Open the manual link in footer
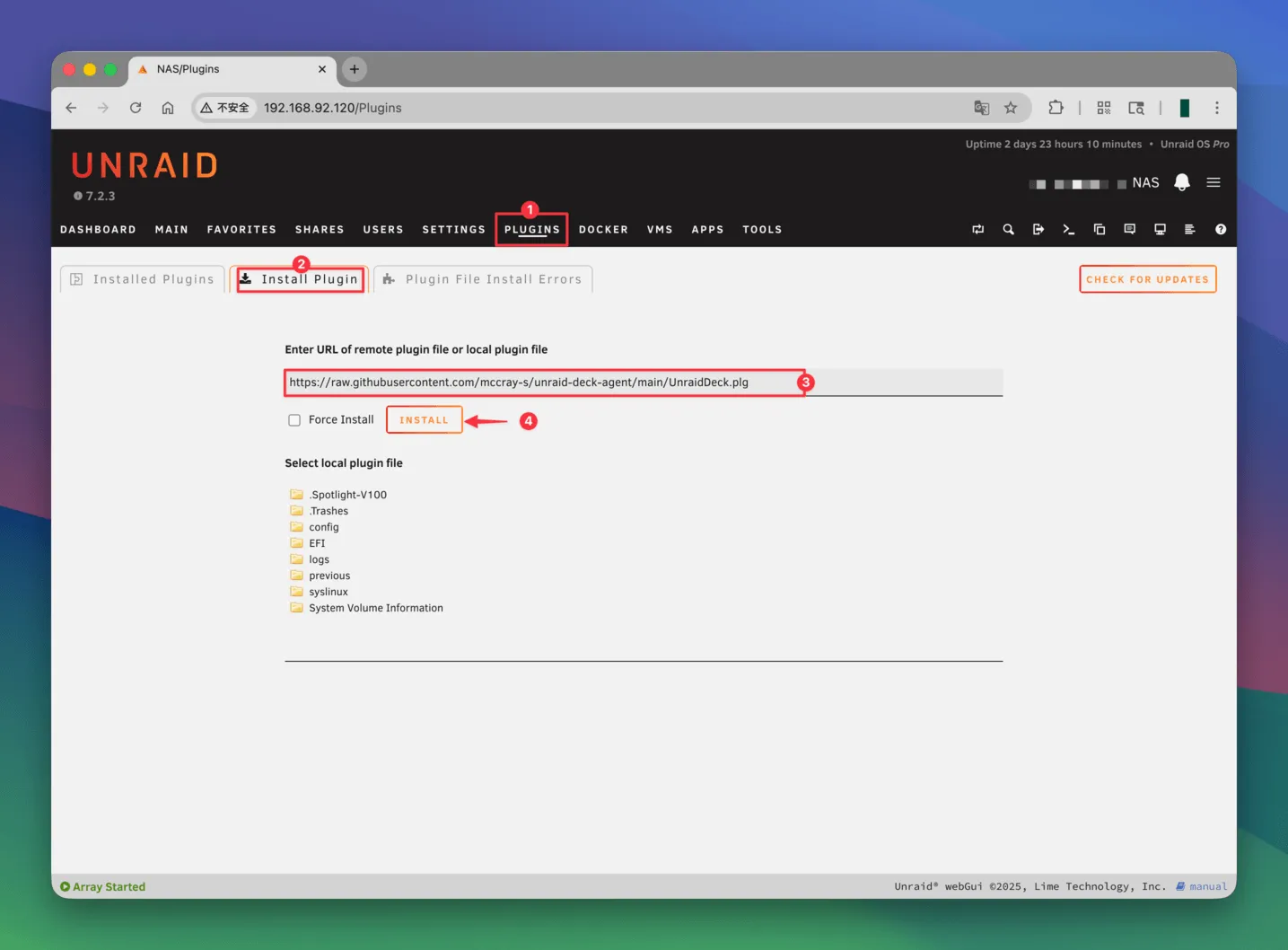The image size is (1288, 950). pos(1201,886)
